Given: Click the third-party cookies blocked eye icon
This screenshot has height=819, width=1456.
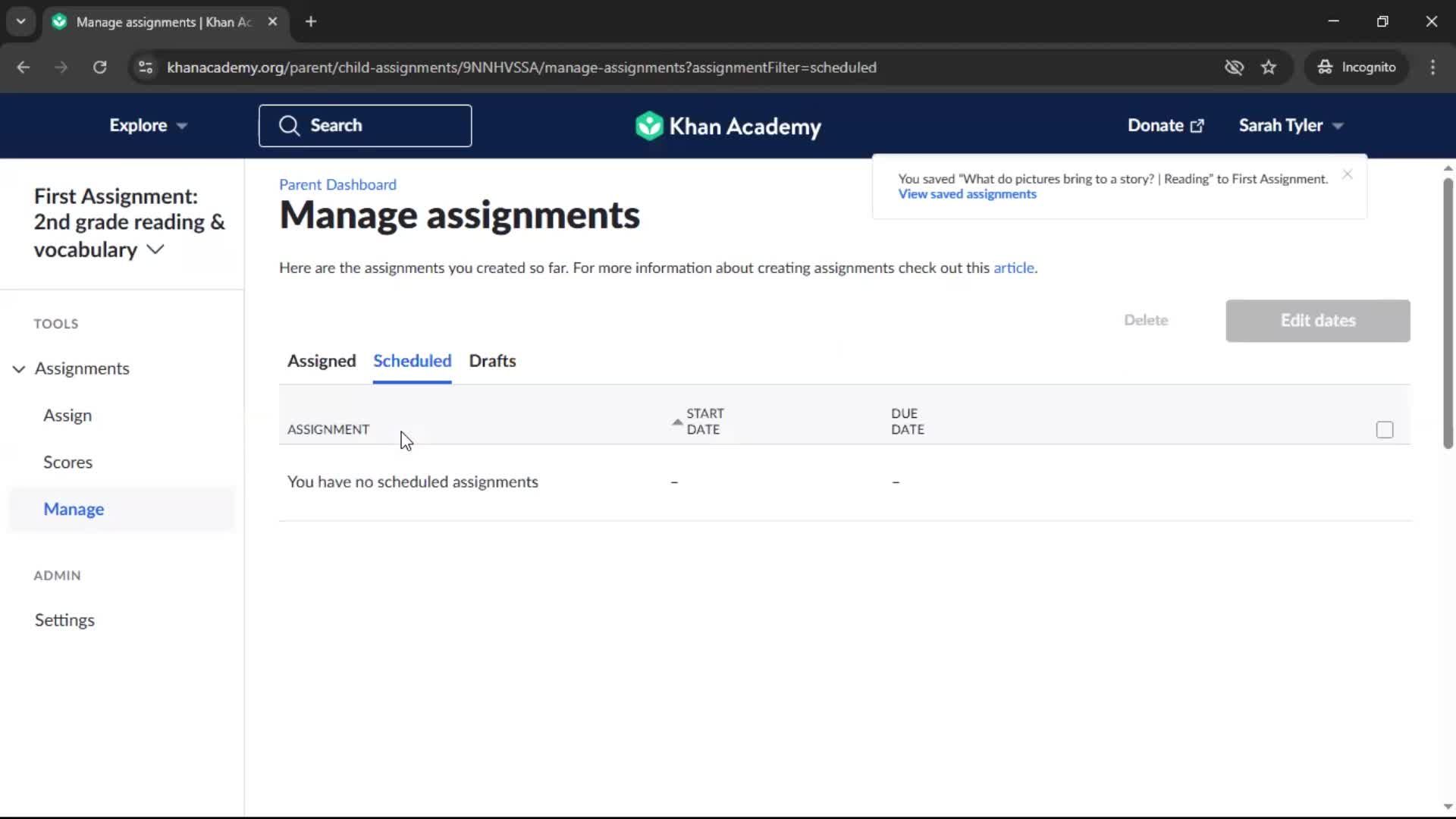Looking at the screenshot, I should 1234,67.
